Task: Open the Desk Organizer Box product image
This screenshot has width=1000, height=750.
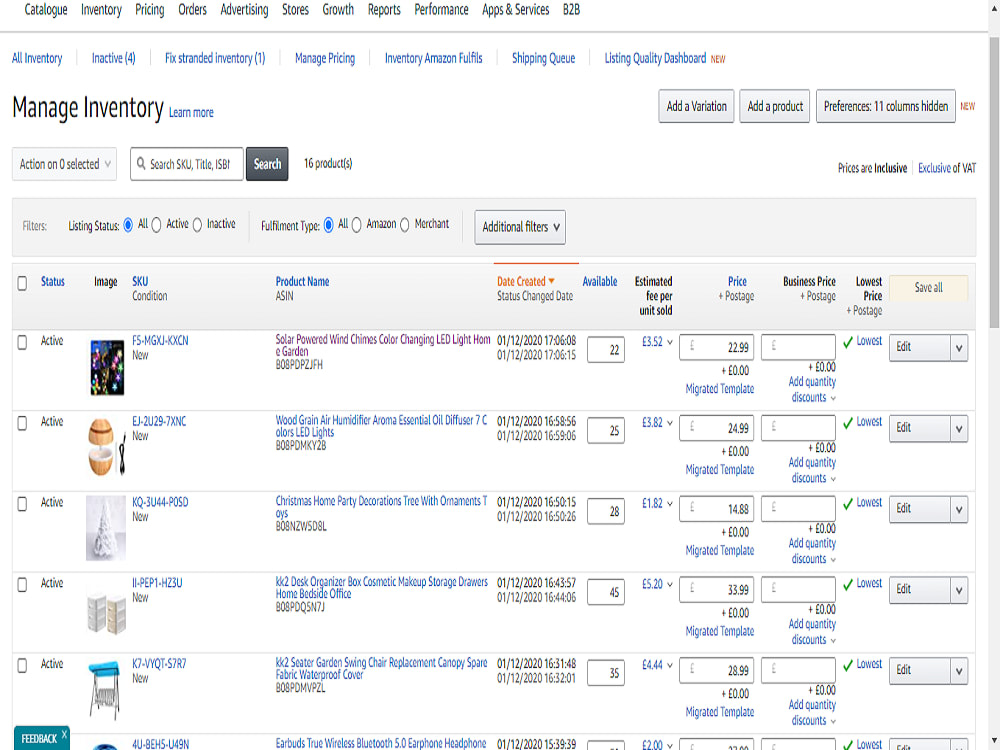Action: [106, 613]
